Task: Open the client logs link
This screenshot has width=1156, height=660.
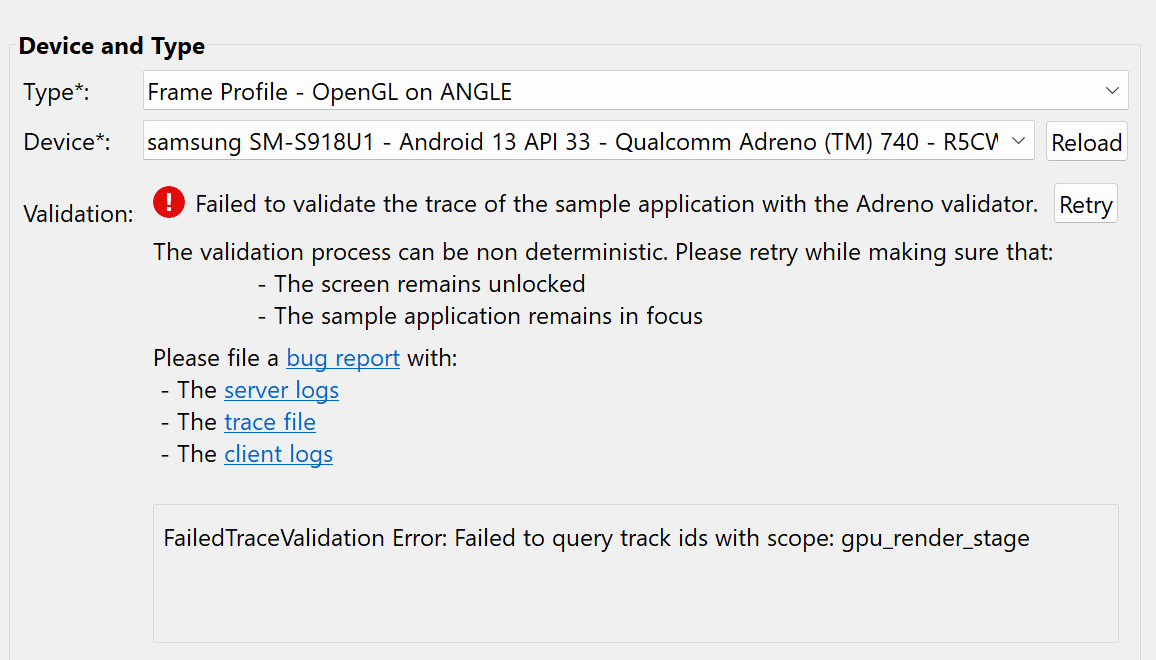Action: (x=278, y=454)
